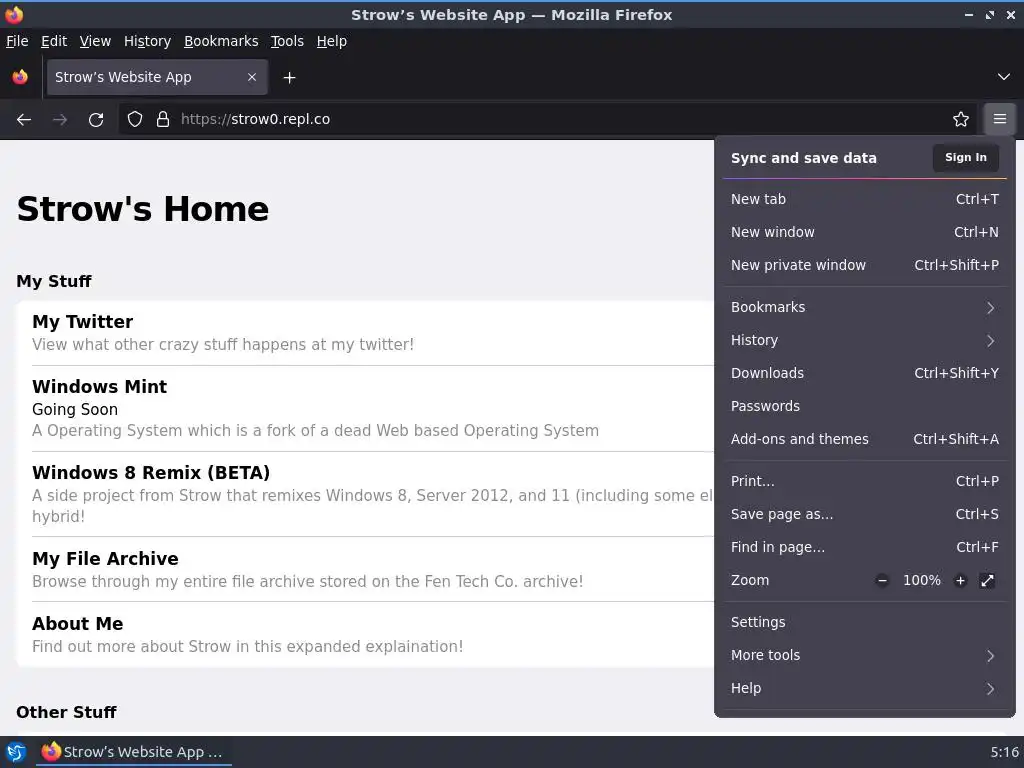Viewport: 1024px width, 768px height.
Task: Click the forward navigation arrow
Action: click(x=60, y=120)
